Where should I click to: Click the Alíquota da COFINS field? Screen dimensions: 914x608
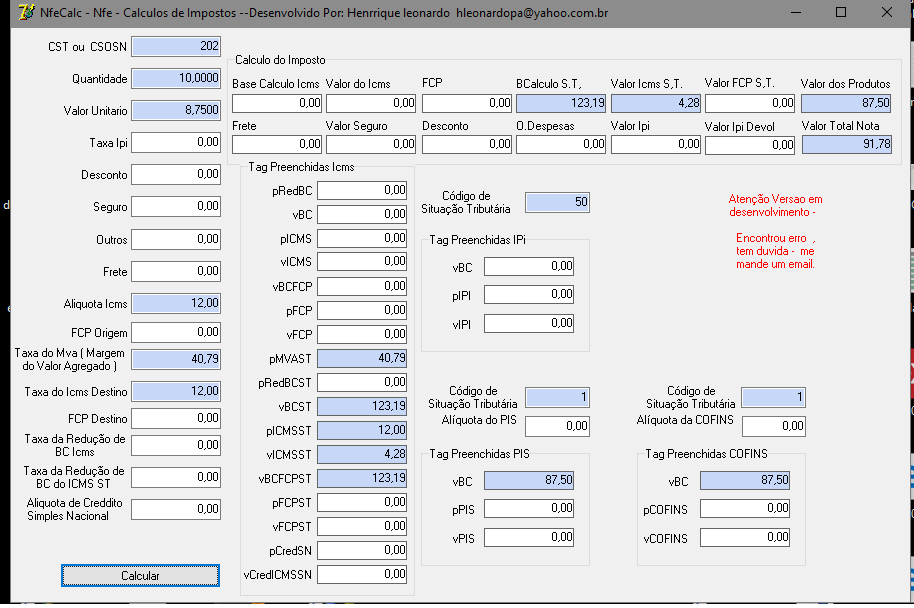[x=774, y=427]
